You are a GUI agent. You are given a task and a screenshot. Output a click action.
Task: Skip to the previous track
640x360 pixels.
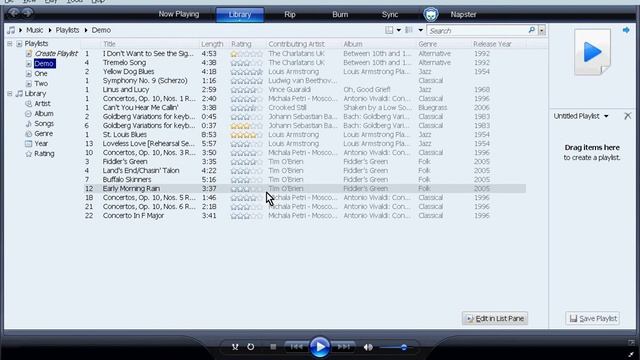(297, 347)
